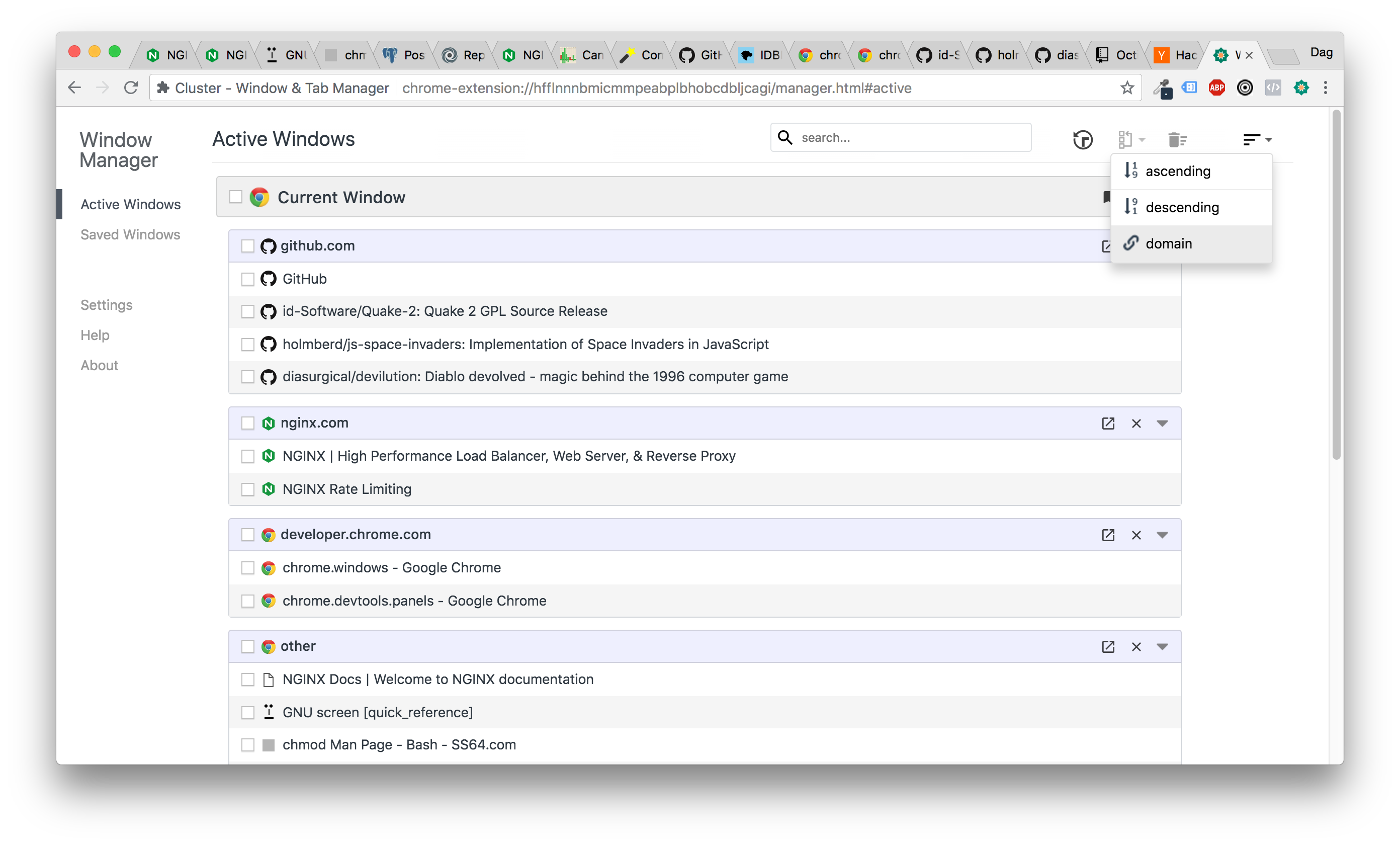Tick the NGINX Rate Limiting checkbox
Viewport: 1400px width, 845px height.
coord(248,489)
